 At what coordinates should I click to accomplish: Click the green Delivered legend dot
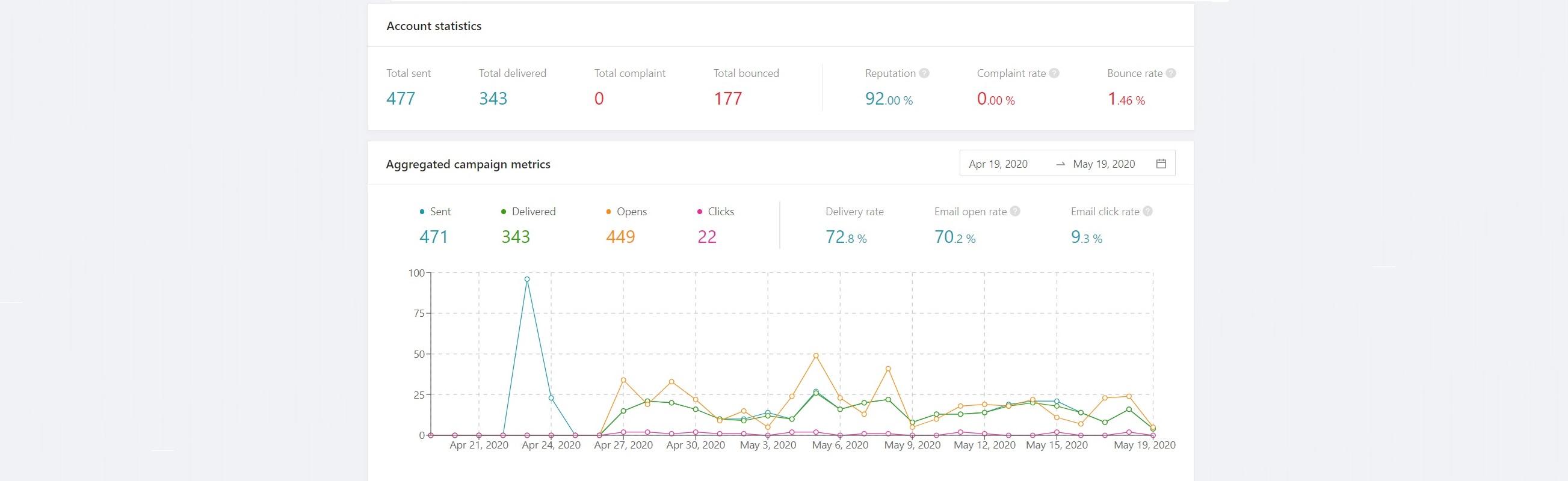click(x=504, y=212)
